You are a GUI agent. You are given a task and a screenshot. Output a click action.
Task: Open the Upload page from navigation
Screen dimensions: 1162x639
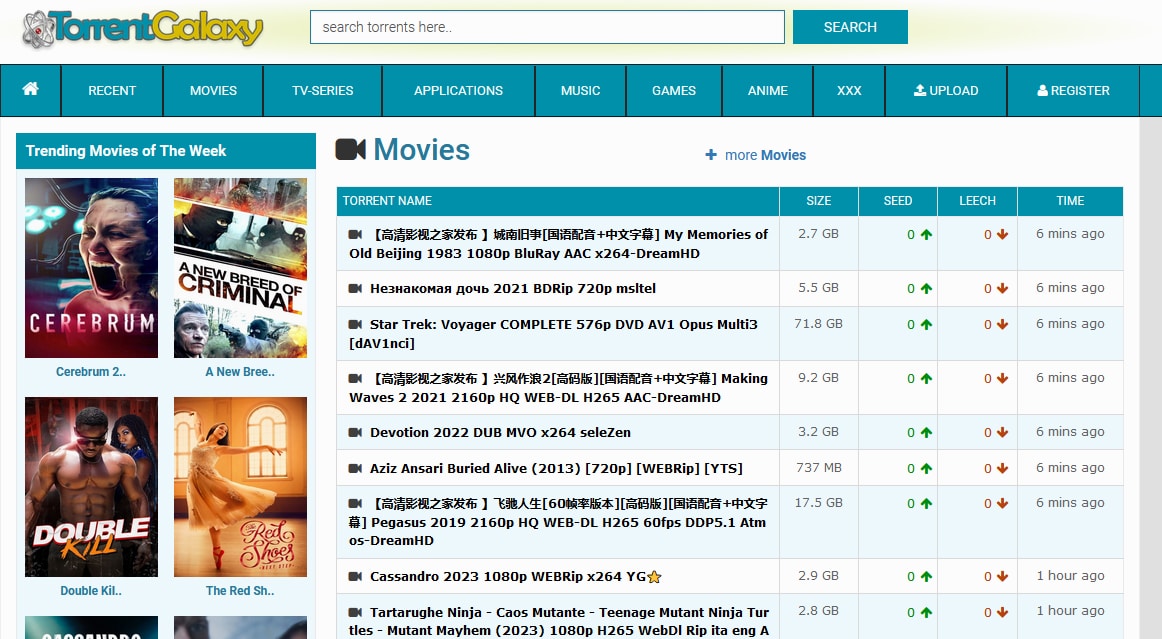(946, 90)
